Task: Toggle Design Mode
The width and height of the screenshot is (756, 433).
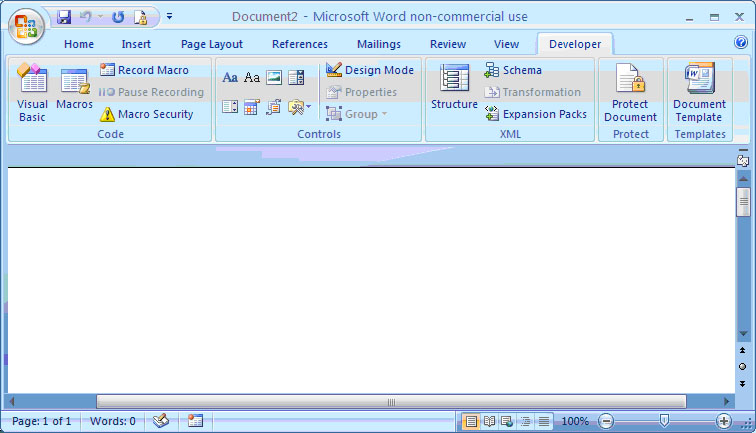Action: (370, 70)
